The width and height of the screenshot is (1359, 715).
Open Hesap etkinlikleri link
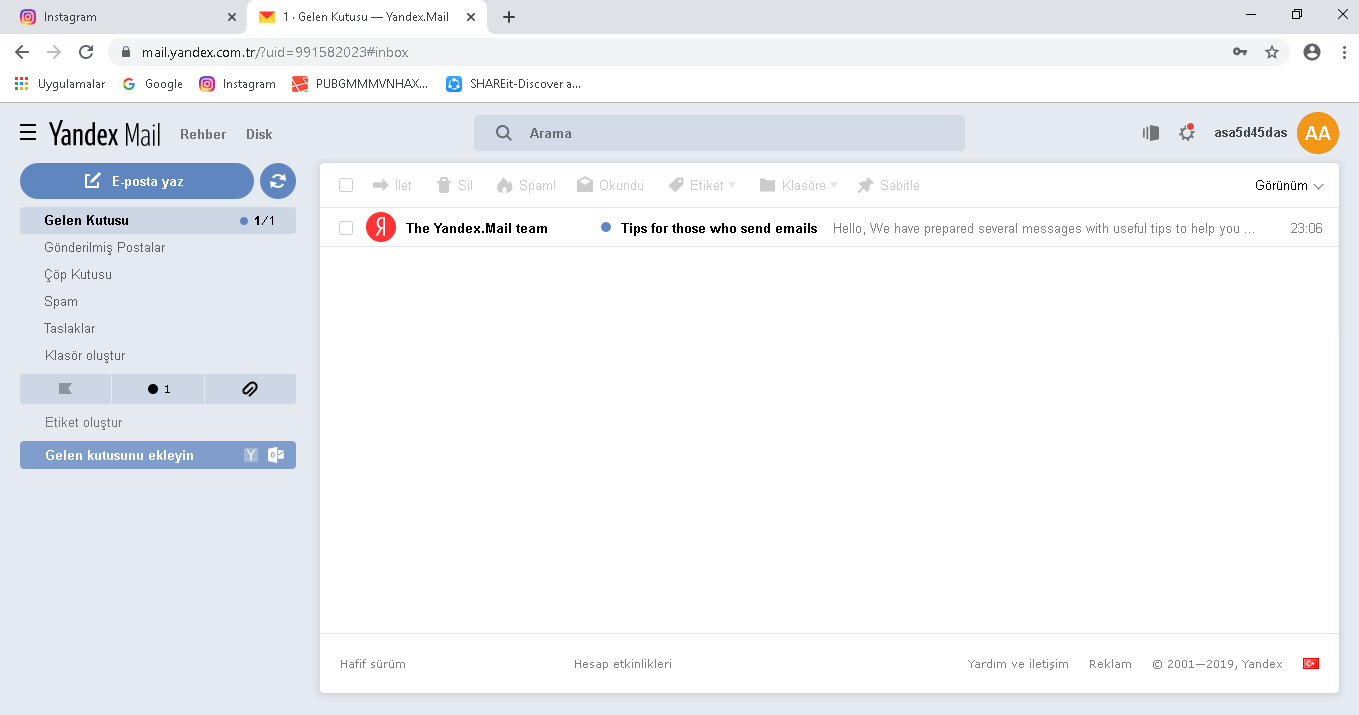(623, 664)
